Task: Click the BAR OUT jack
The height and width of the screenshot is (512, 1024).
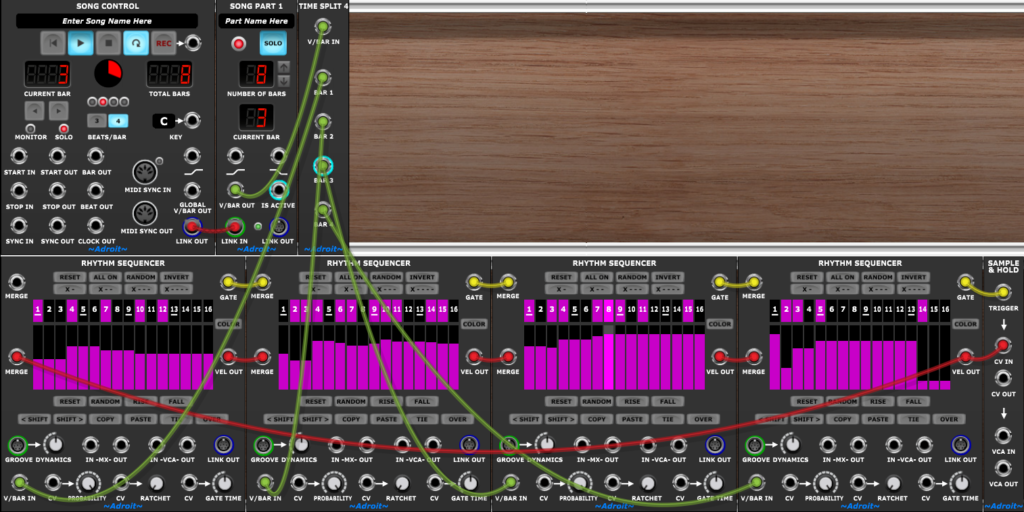Action: click(x=96, y=156)
